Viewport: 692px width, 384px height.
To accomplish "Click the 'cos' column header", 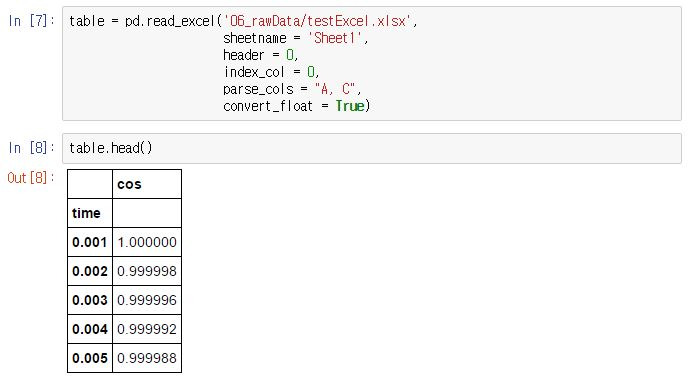I will (x=129, y=184).
